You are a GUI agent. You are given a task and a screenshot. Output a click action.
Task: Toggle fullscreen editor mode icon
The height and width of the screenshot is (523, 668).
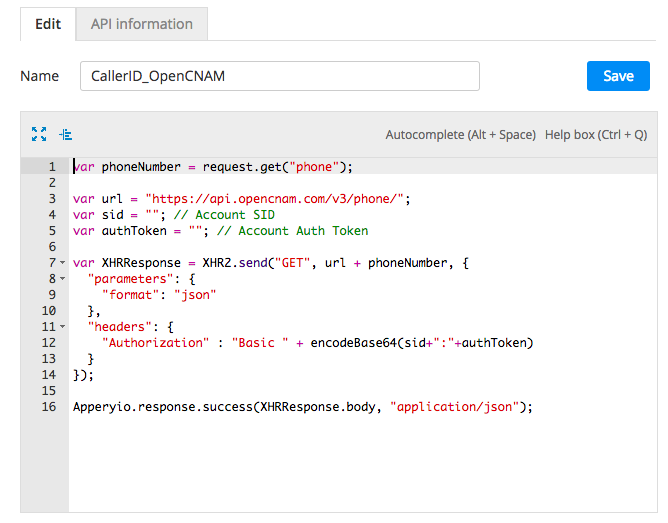39,134
